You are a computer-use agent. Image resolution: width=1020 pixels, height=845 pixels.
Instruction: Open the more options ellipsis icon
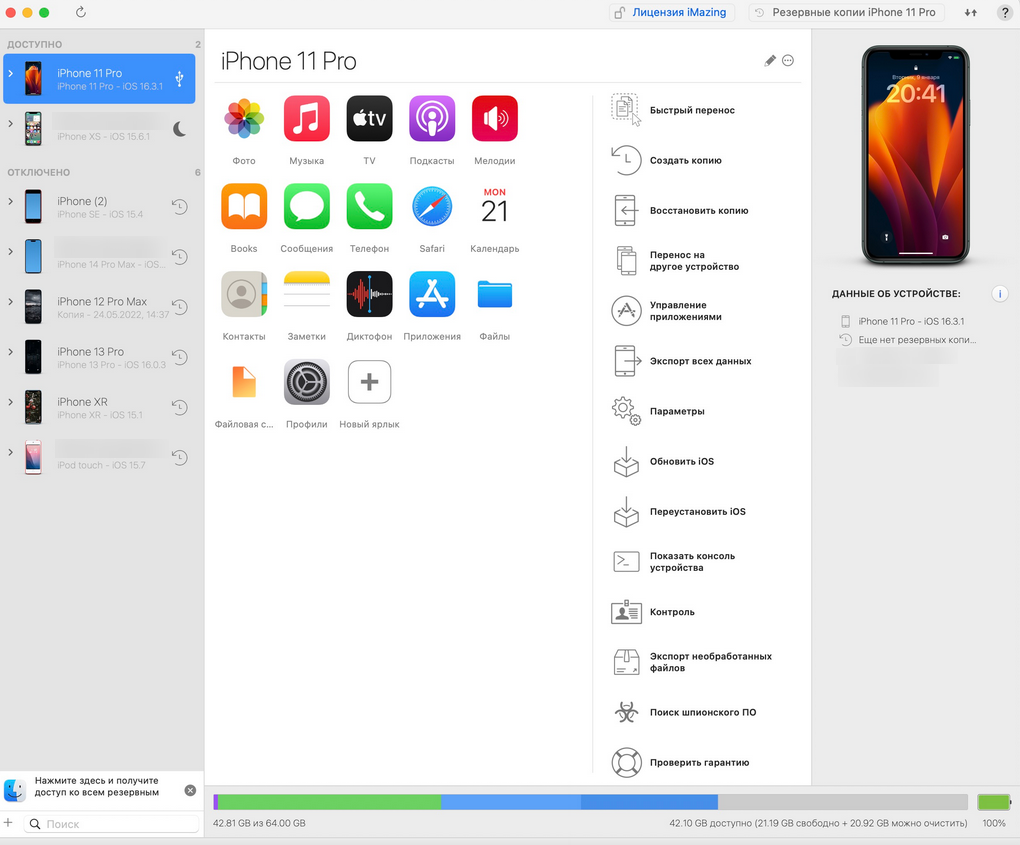788,60
